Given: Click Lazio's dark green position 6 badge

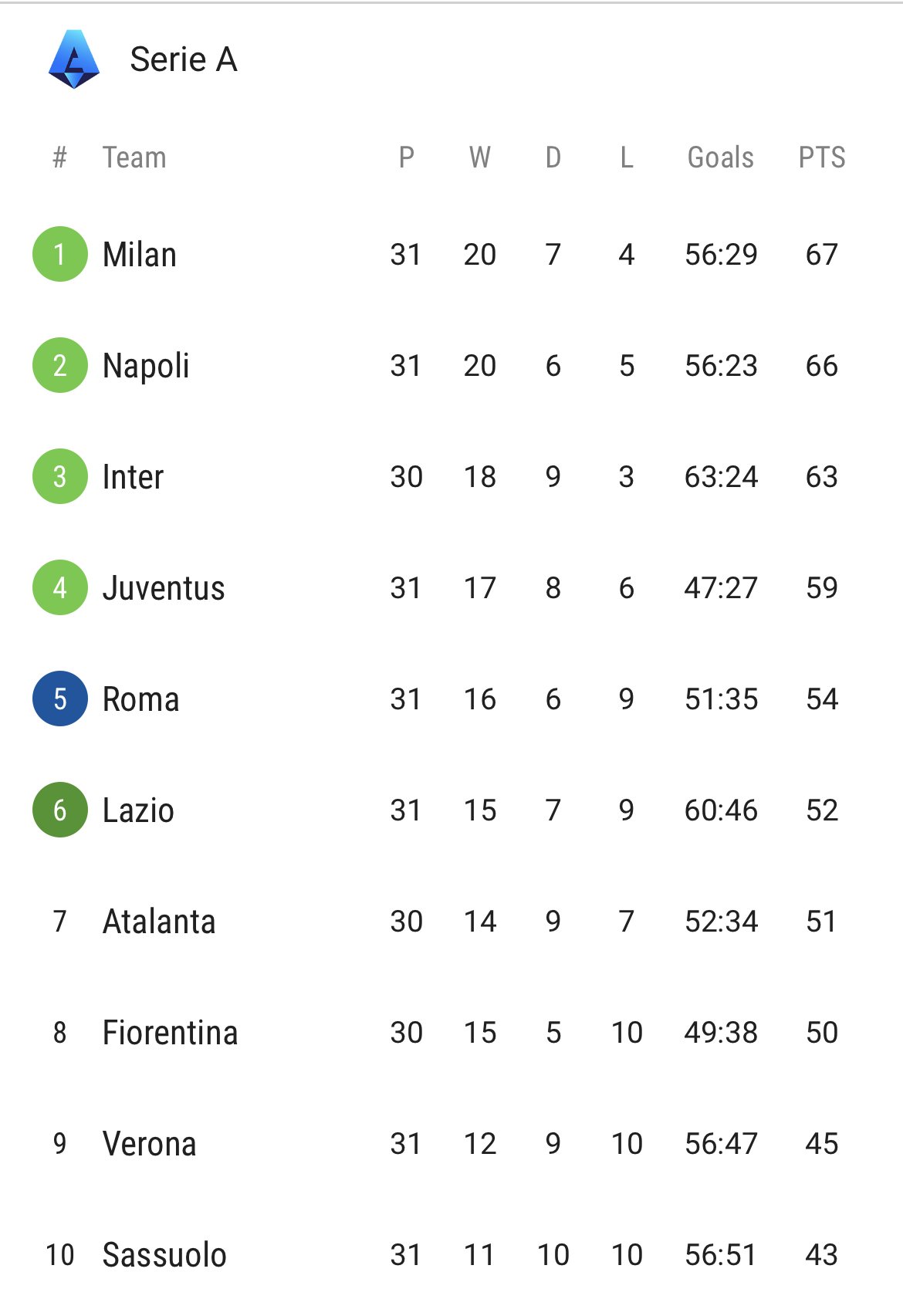Looking at the screenshot, I should pyautogui.click(x=60, y=810).
